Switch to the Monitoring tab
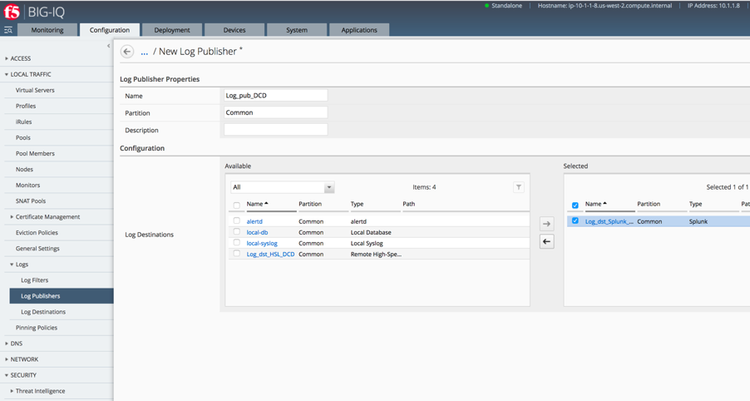Screen dimensions: 750x401 (x=47, y=30)
